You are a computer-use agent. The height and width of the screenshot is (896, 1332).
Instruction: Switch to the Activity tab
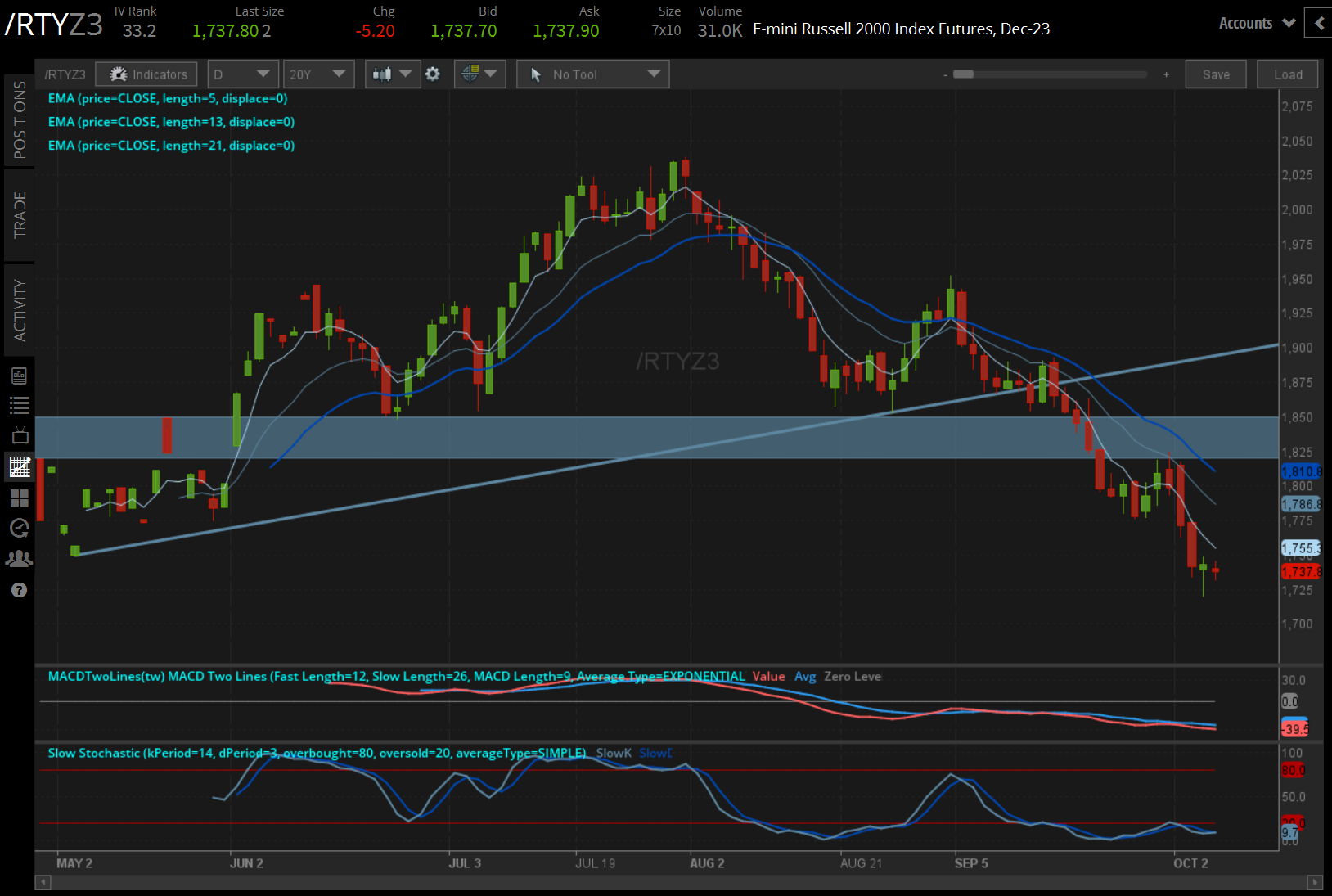coord(20,310)
